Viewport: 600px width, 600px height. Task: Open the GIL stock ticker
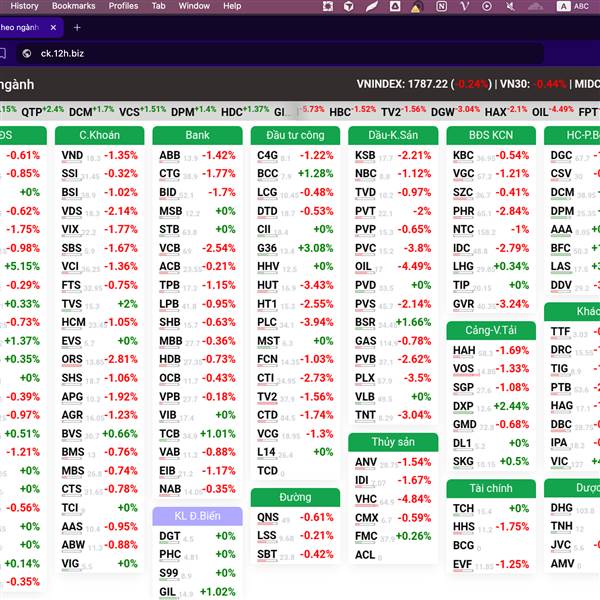(168, 592)
